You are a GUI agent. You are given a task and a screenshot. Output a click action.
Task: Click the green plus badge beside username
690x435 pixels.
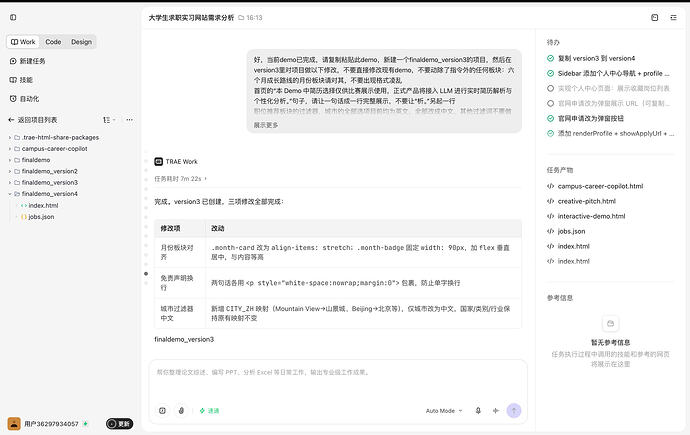86,424
